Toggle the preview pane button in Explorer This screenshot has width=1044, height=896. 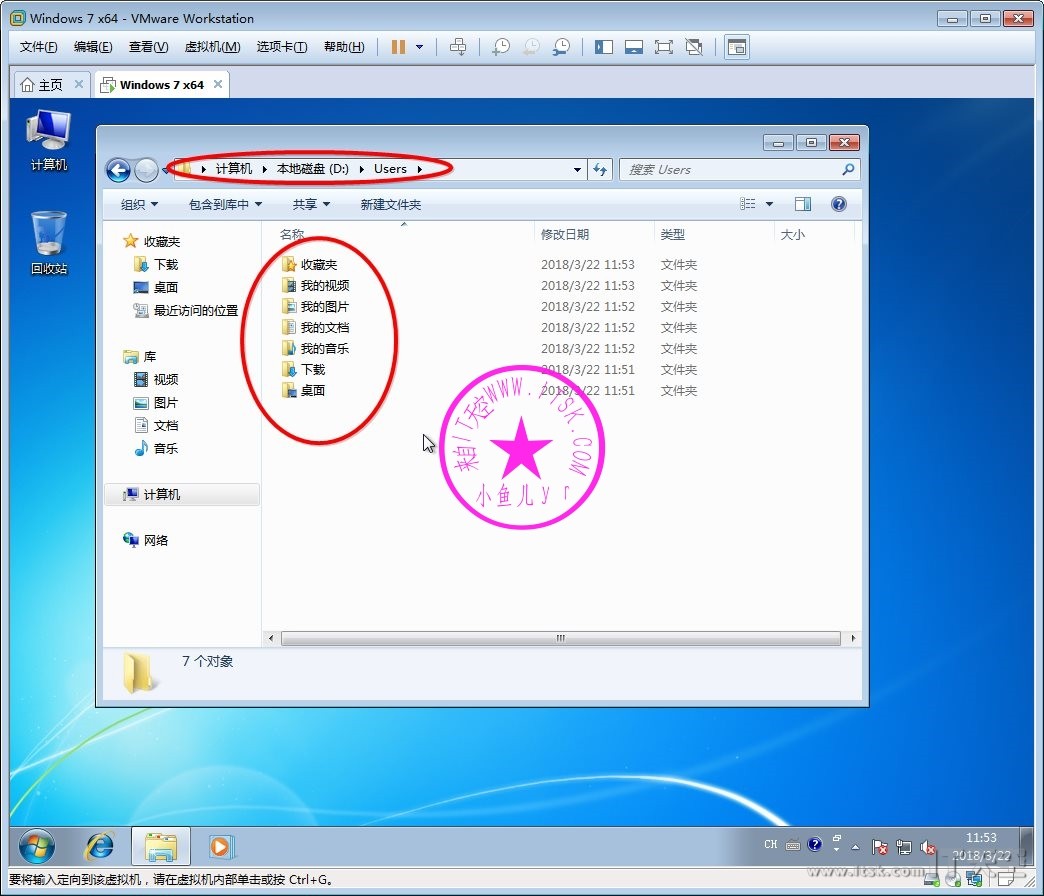(x=802, y=204)
